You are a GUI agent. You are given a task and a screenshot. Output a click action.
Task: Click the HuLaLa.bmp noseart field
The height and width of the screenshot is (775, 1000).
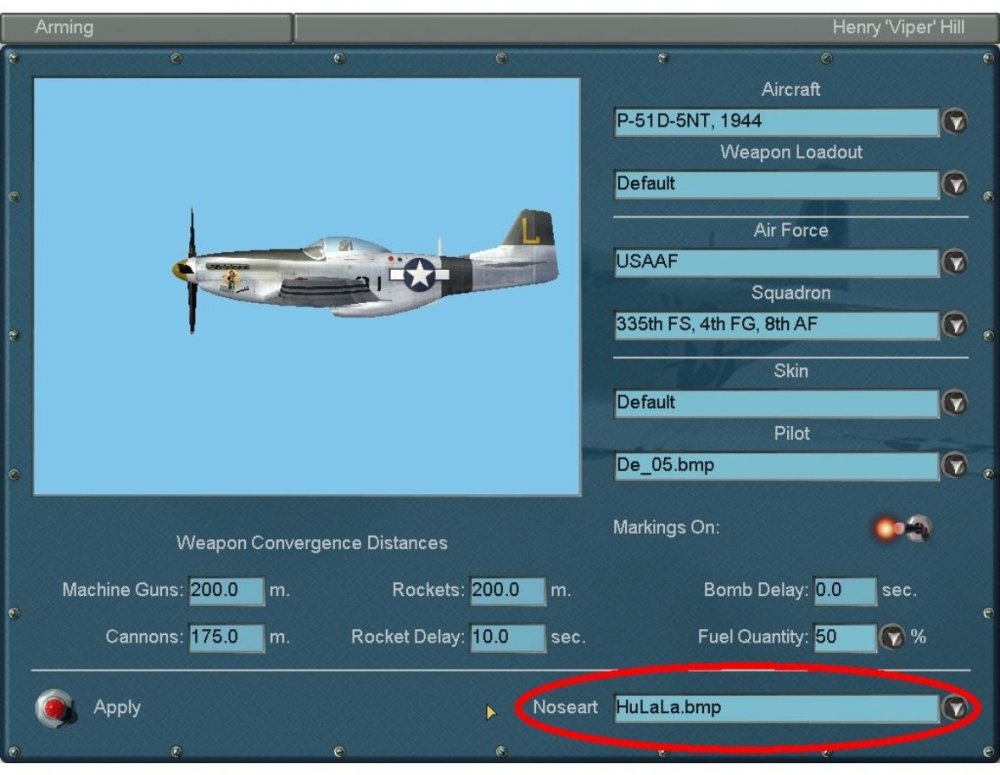(x=775, y=708)
